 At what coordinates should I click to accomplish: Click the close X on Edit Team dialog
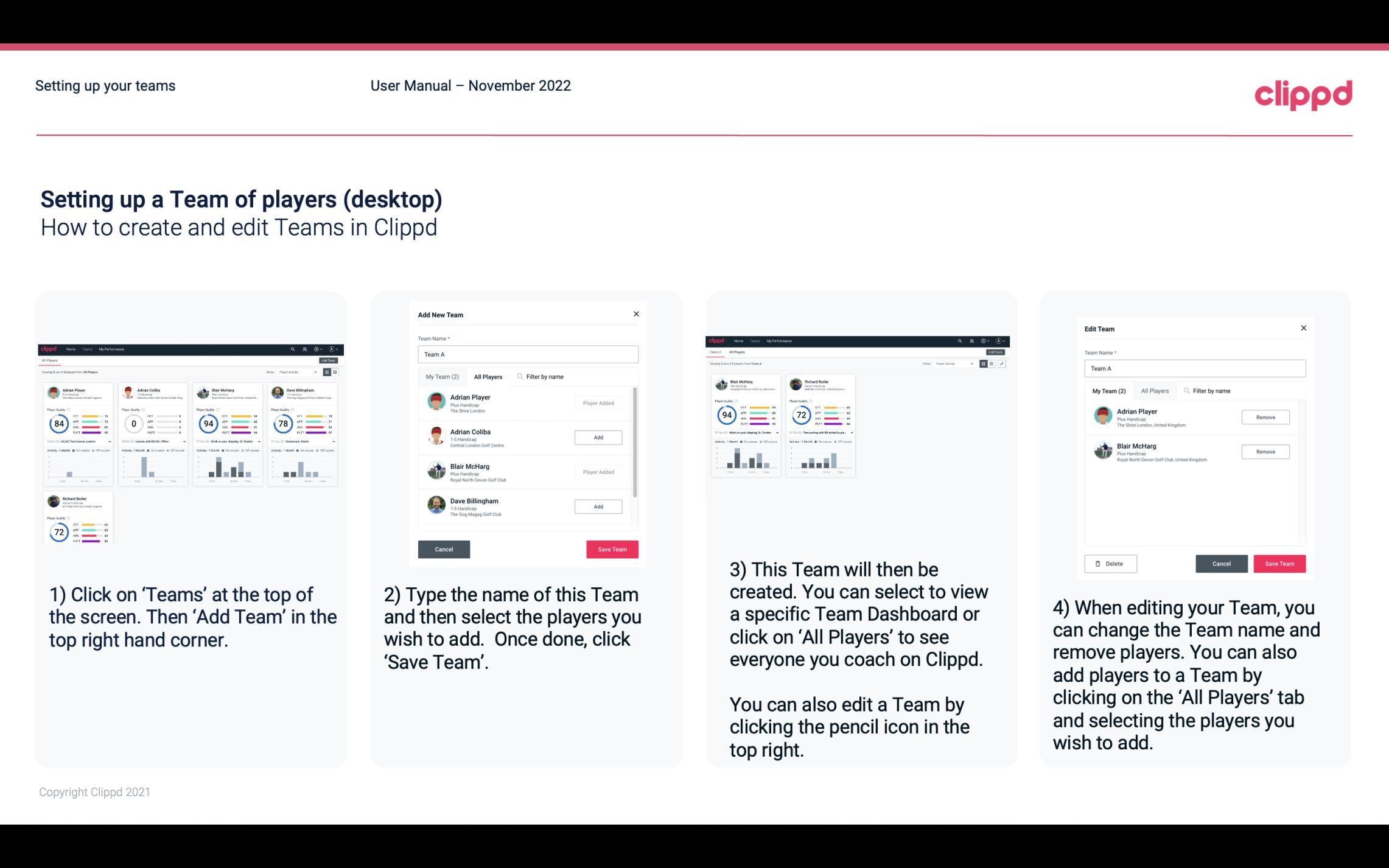click(1303, 329)
